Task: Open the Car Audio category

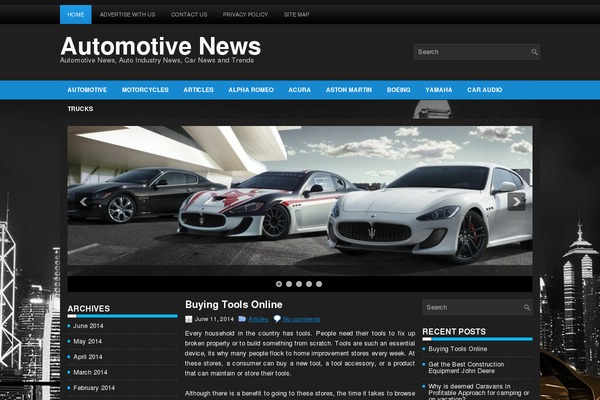Action: (x=484, y=90)
